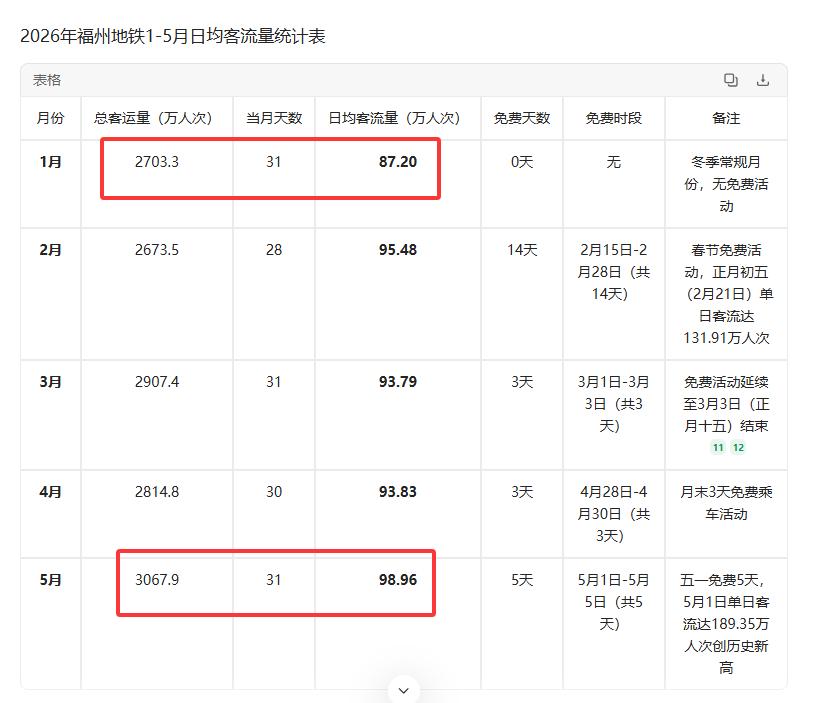Click the daily average 93.79
The image size is (814, 703).
[398, 382]
